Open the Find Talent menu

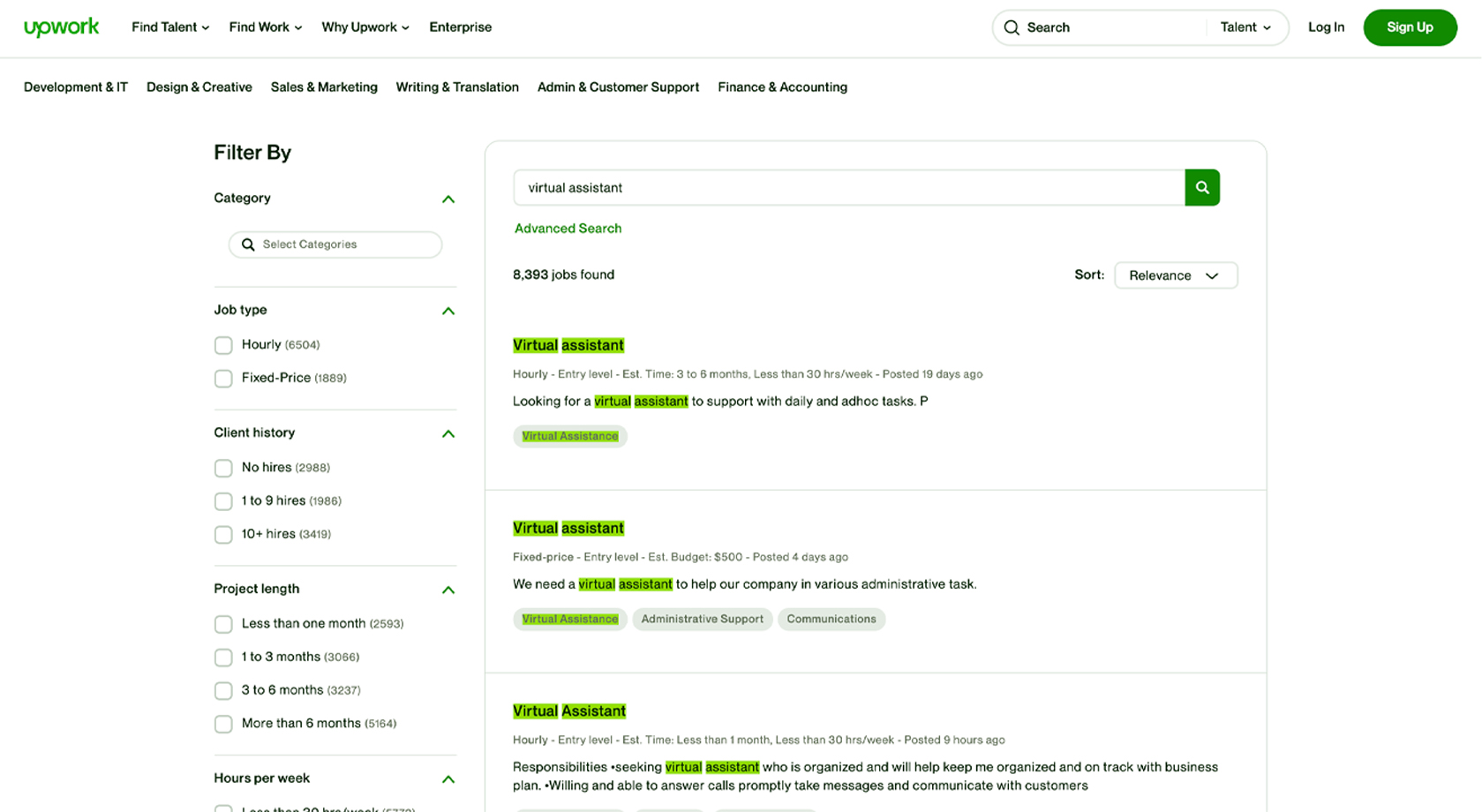tap(170, 27)
